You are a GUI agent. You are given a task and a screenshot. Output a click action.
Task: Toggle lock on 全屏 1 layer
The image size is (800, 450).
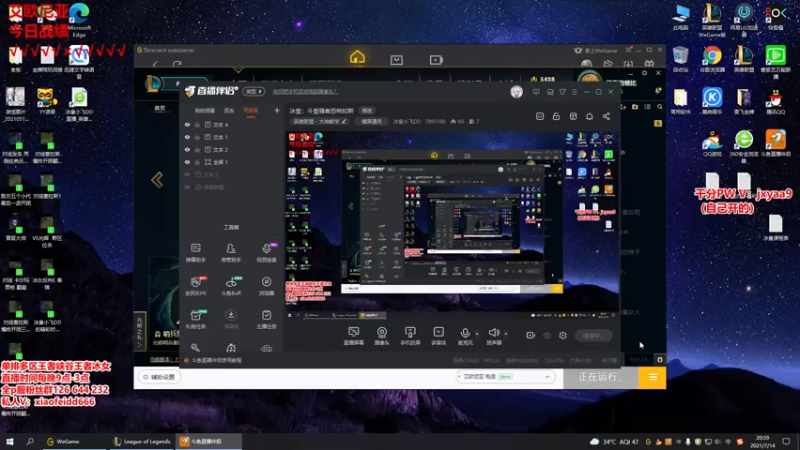click(197, 162)
